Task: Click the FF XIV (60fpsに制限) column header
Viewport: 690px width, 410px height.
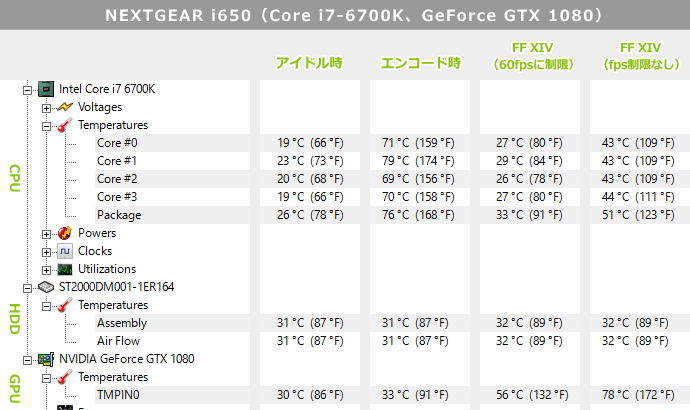Action: tap(533, 56)
